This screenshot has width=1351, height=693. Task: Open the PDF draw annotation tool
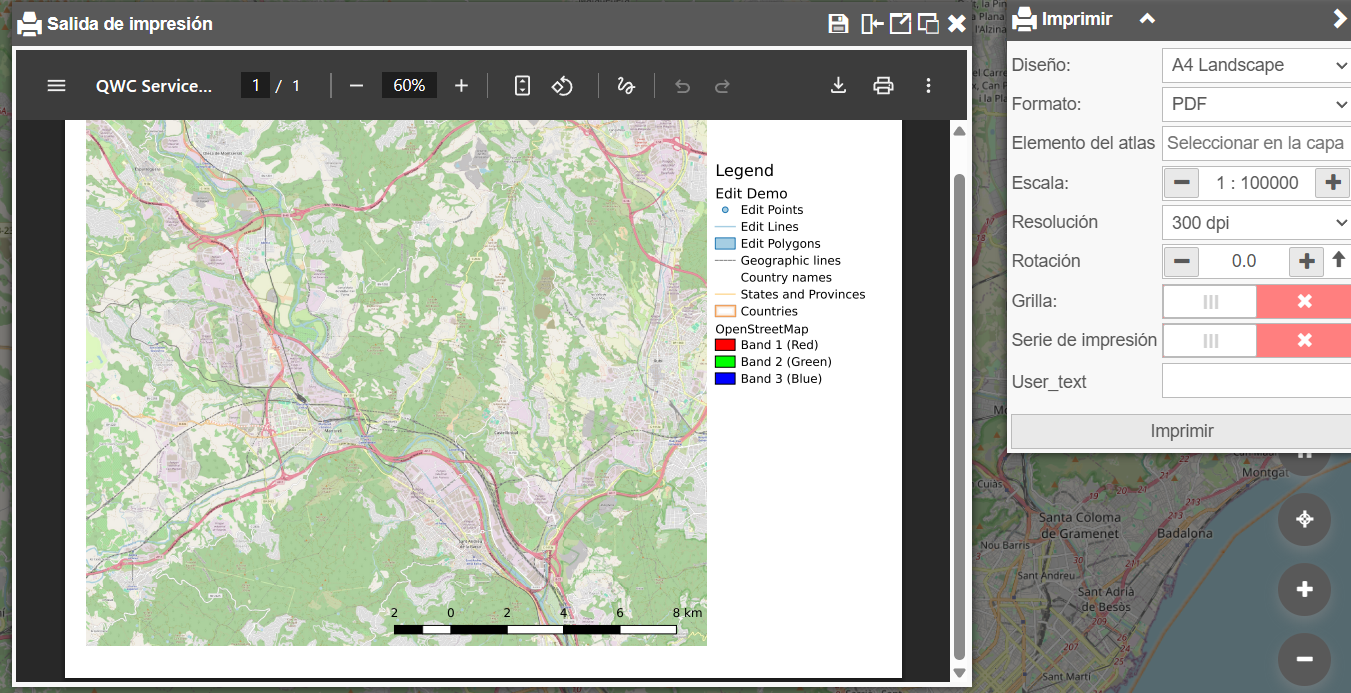point(626,86)
